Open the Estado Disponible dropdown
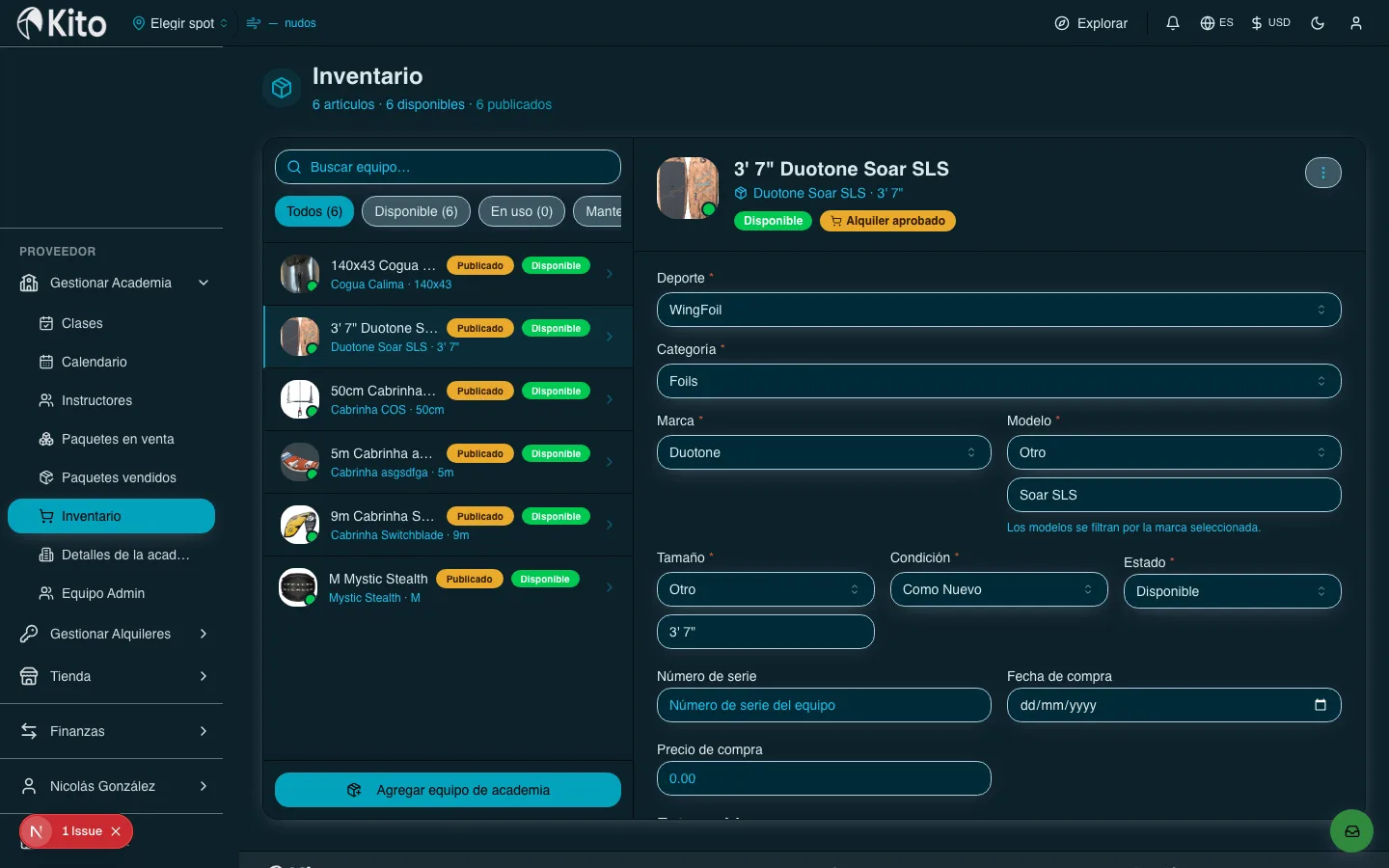The image size is (1389, 868). pos(1232,591)
